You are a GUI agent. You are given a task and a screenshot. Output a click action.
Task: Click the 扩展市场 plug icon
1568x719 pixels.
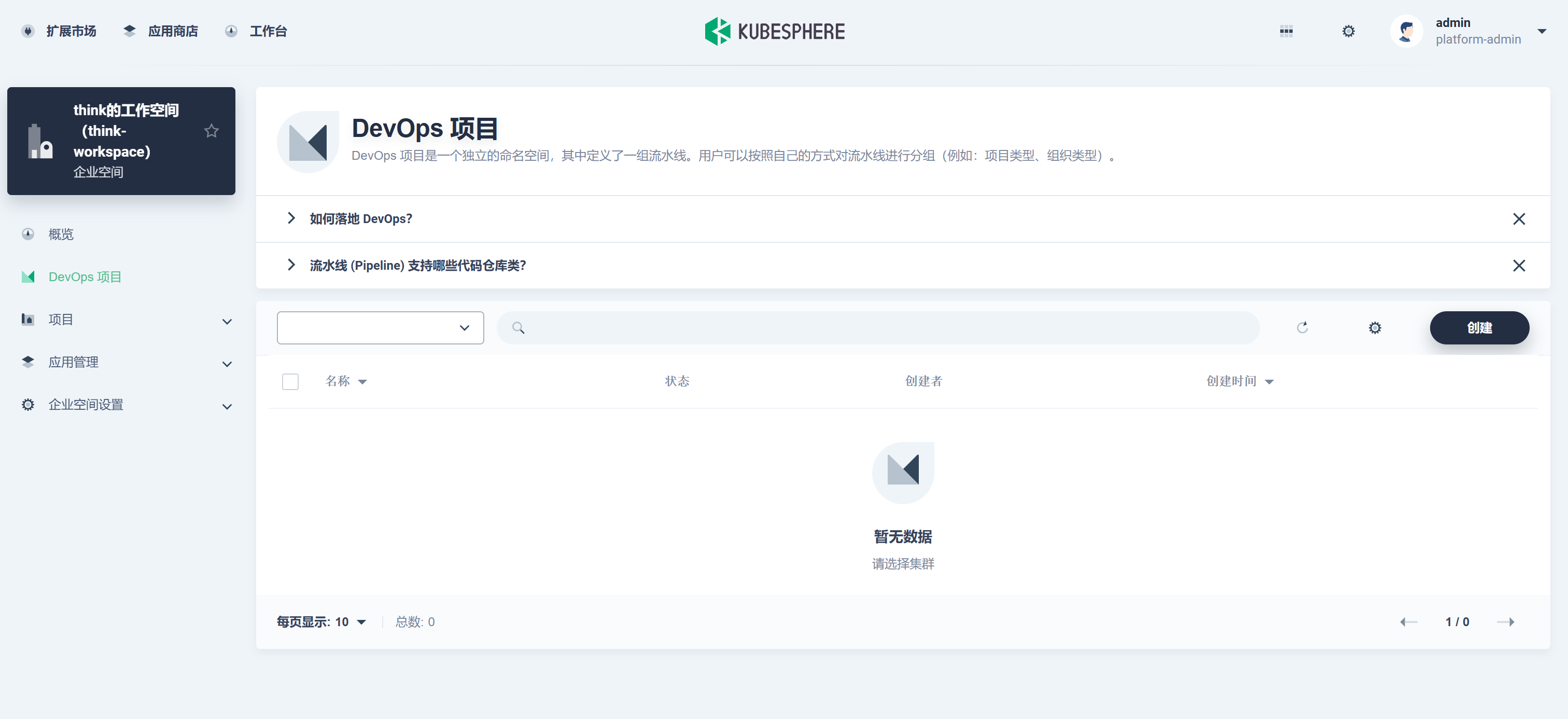click(x=28, y=31)
